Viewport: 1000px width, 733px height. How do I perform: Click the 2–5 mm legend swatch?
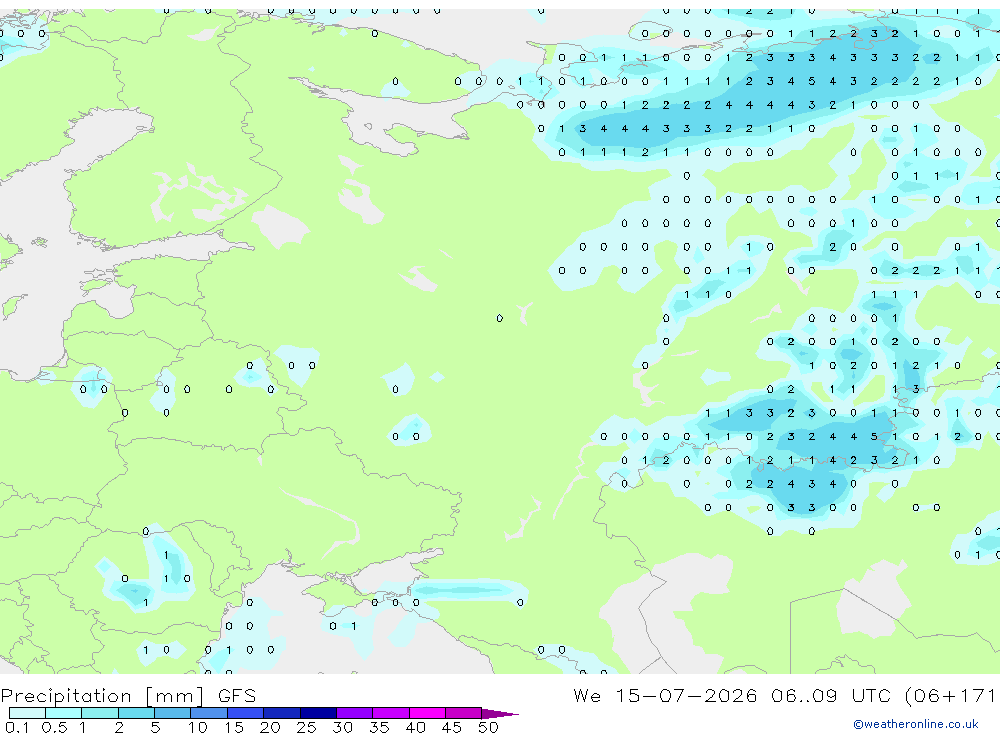pos(136,713)
